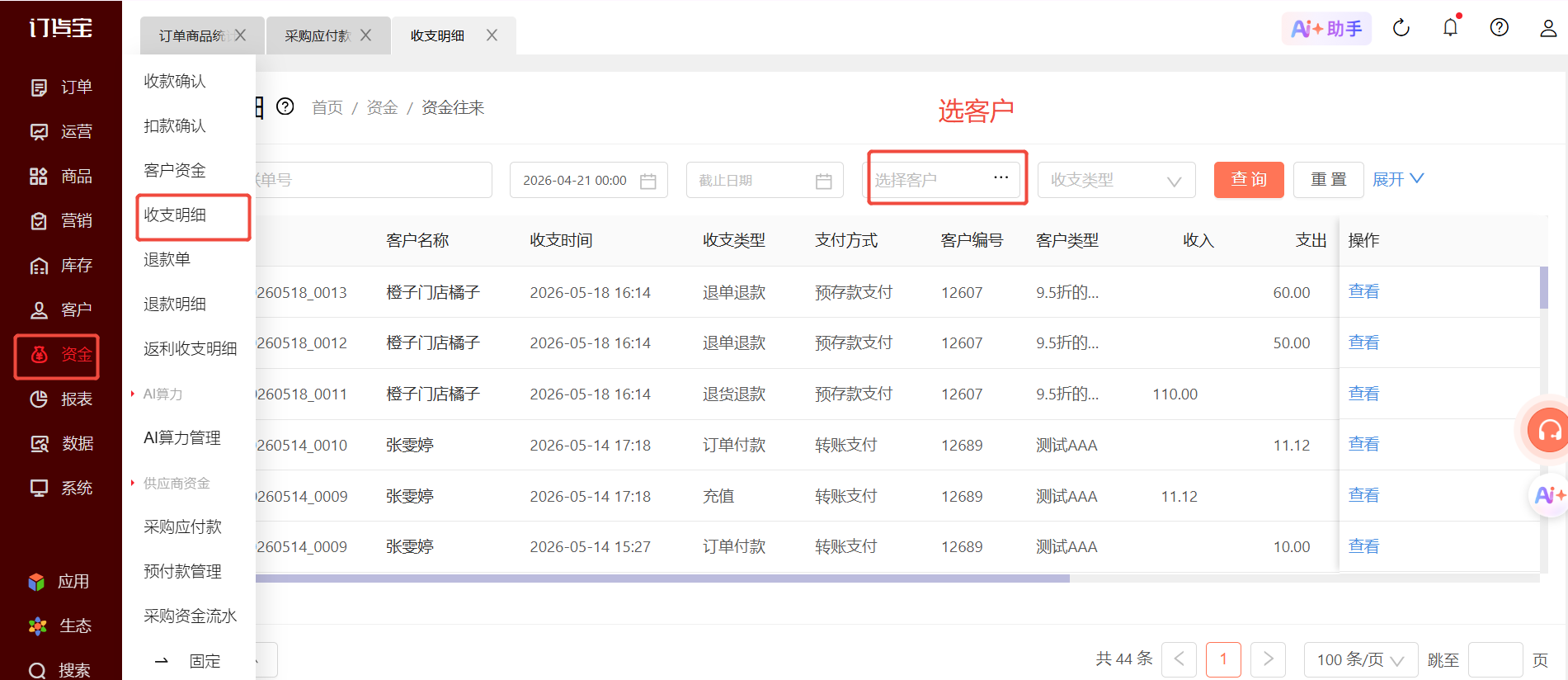
Task: Open the 系统 sidebar module
Action: 60,489
